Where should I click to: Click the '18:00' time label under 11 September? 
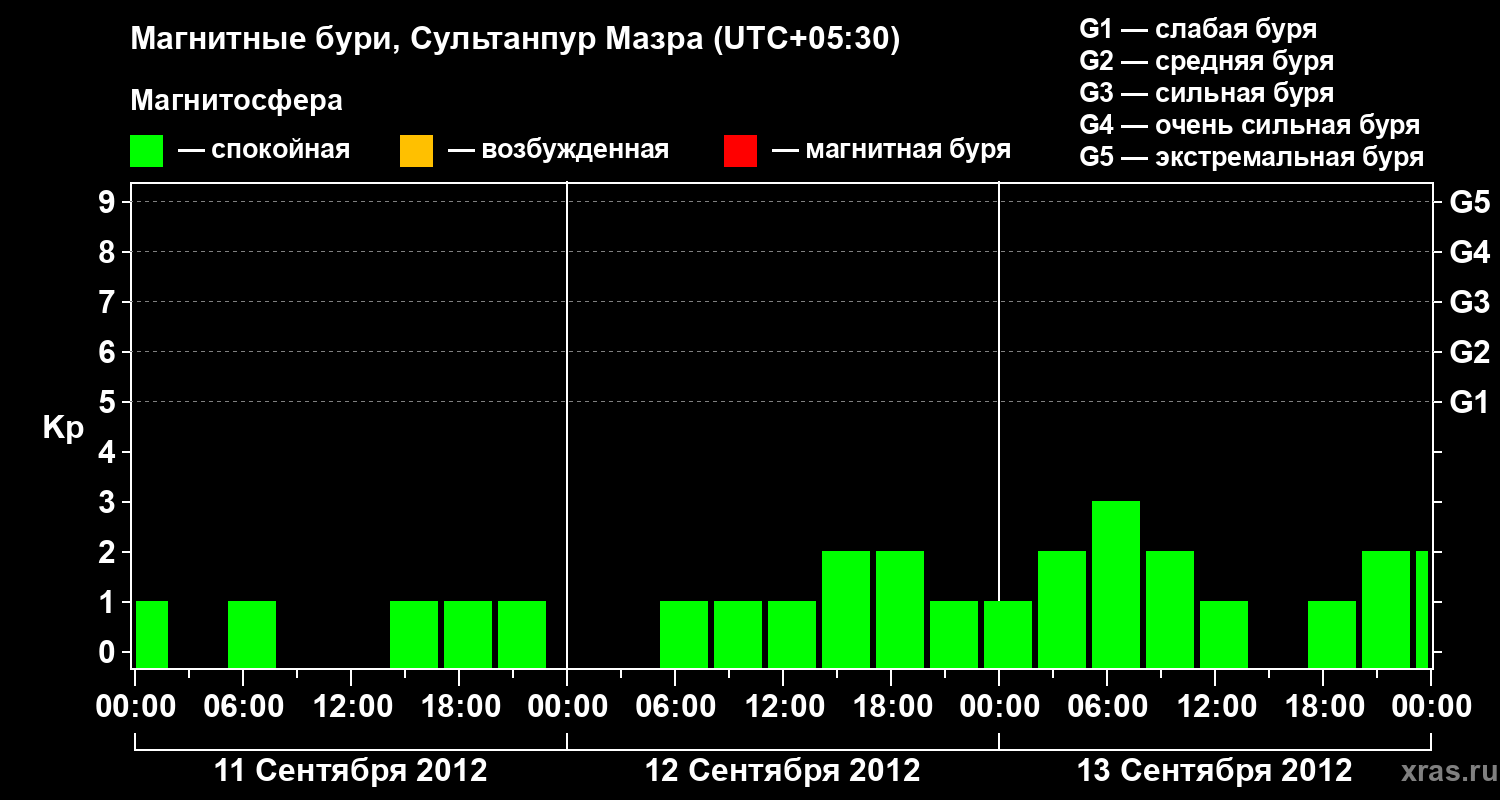[x=459, y=707]
